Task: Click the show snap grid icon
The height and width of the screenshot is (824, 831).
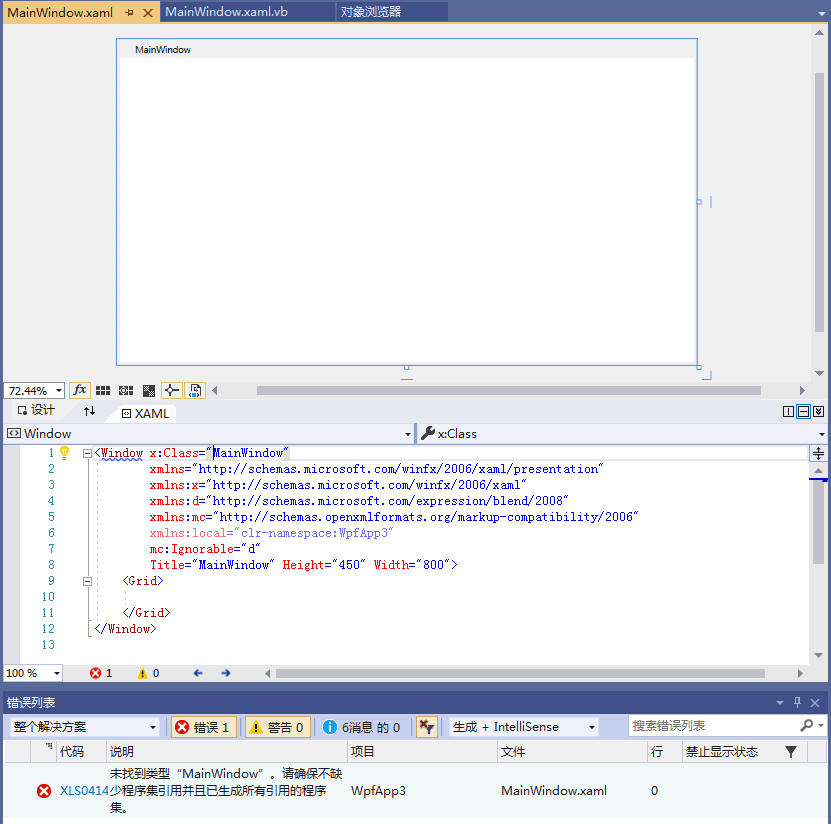Action: (148, 390)
